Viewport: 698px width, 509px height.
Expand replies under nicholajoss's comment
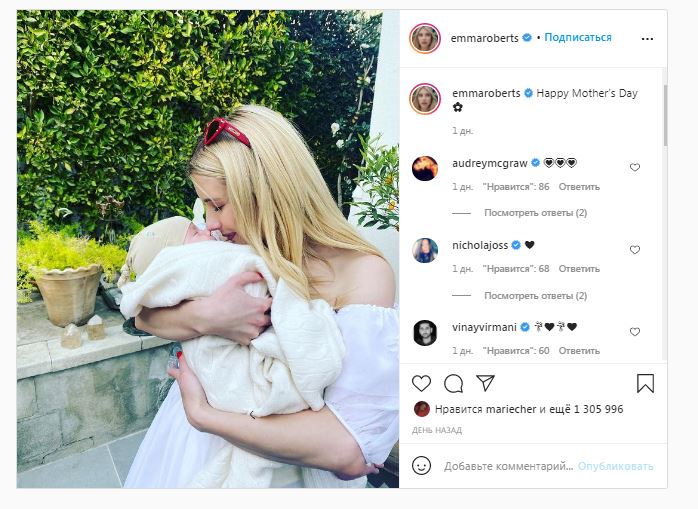(x=535, y=296)
